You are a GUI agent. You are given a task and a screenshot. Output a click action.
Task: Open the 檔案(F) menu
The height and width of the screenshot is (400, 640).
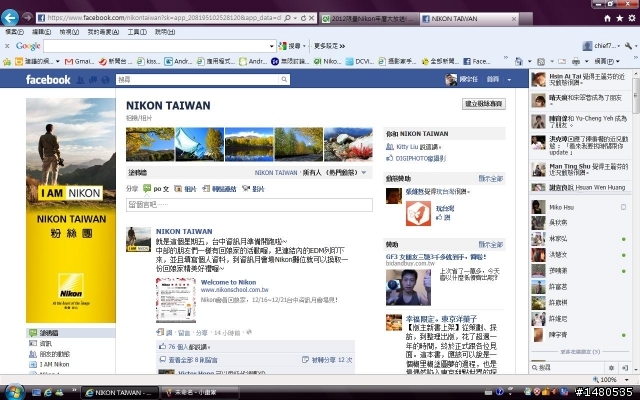tap(15, 32)
